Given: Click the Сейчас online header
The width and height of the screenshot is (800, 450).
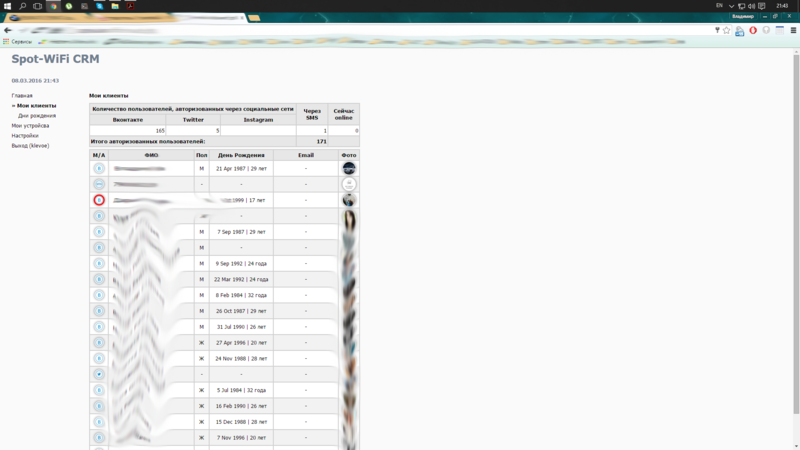Looking at the screenshot, I should tap(343, 114).
